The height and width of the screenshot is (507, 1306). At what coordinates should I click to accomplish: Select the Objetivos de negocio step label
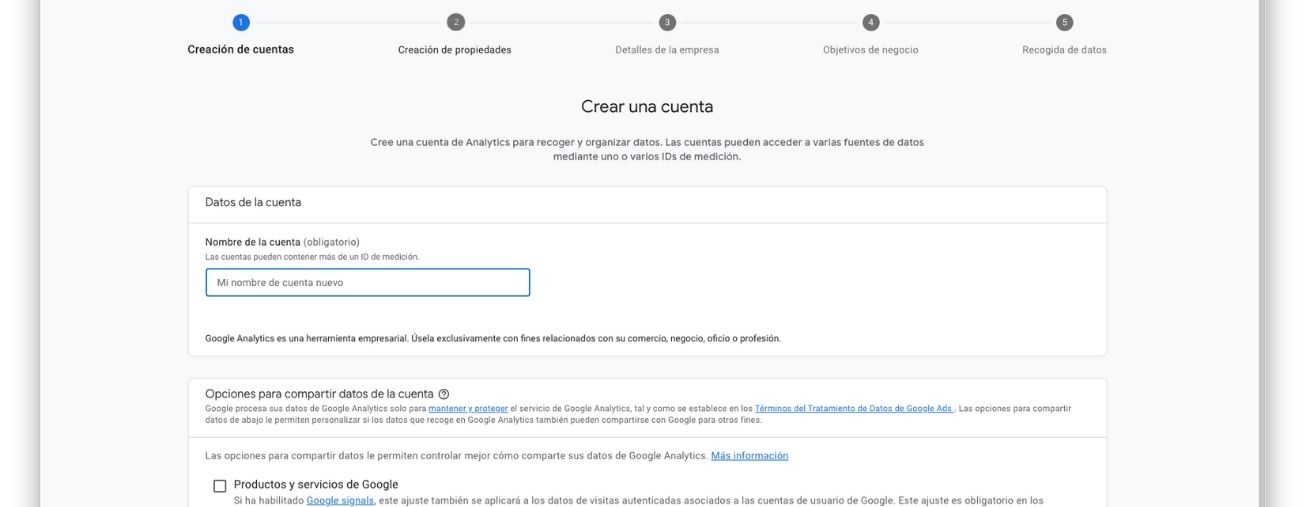[x=871, y=50]
